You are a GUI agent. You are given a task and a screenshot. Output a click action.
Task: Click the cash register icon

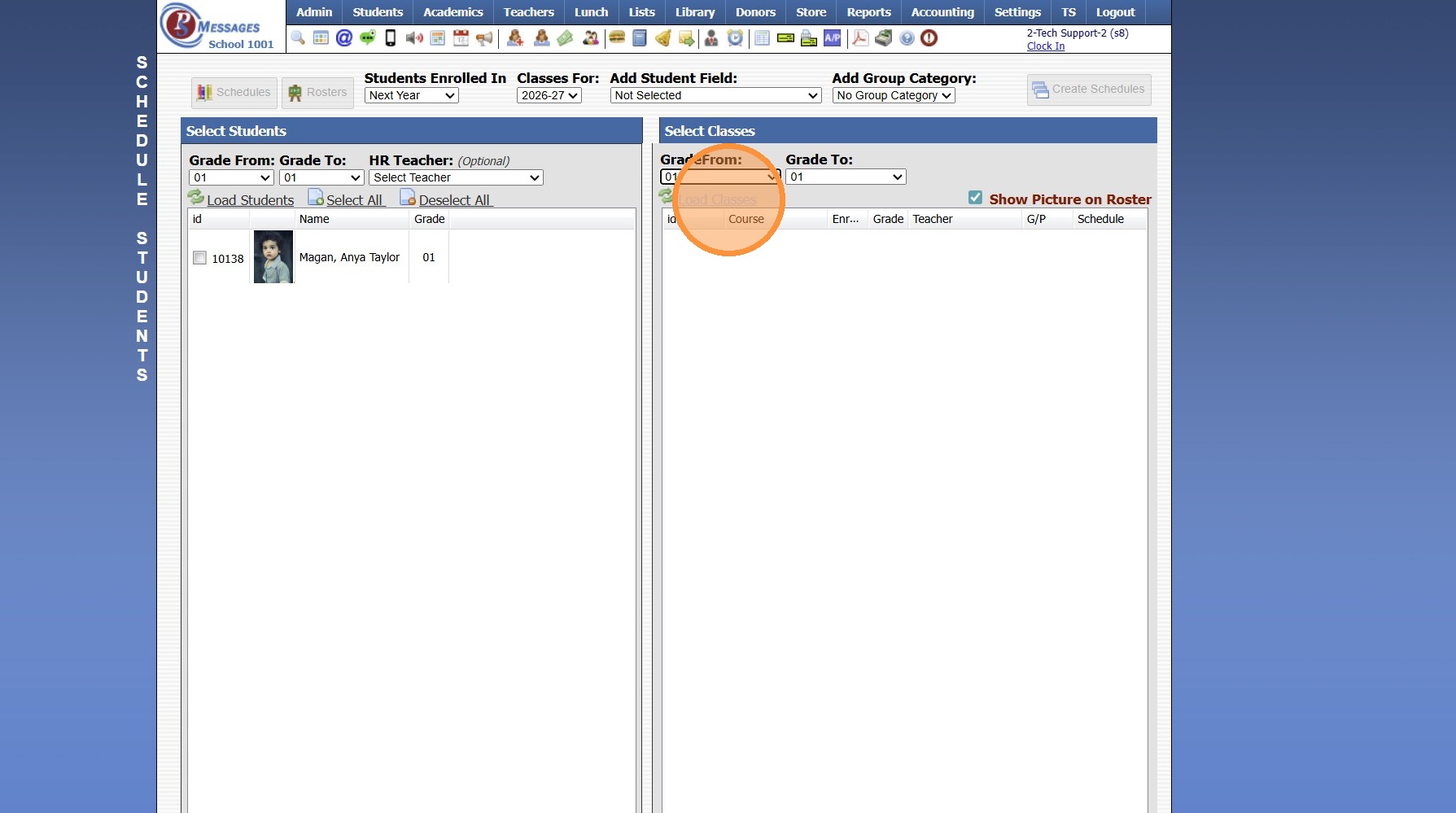pos(883,38)
